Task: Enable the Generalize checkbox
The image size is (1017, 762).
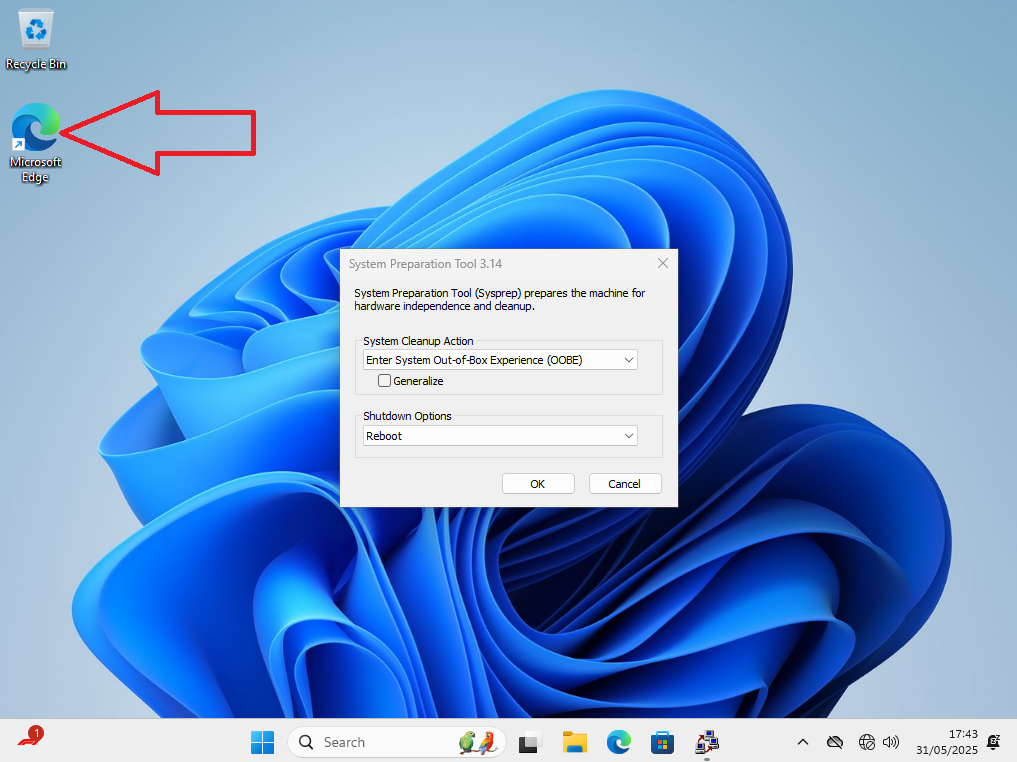Action: click(385, 381)
